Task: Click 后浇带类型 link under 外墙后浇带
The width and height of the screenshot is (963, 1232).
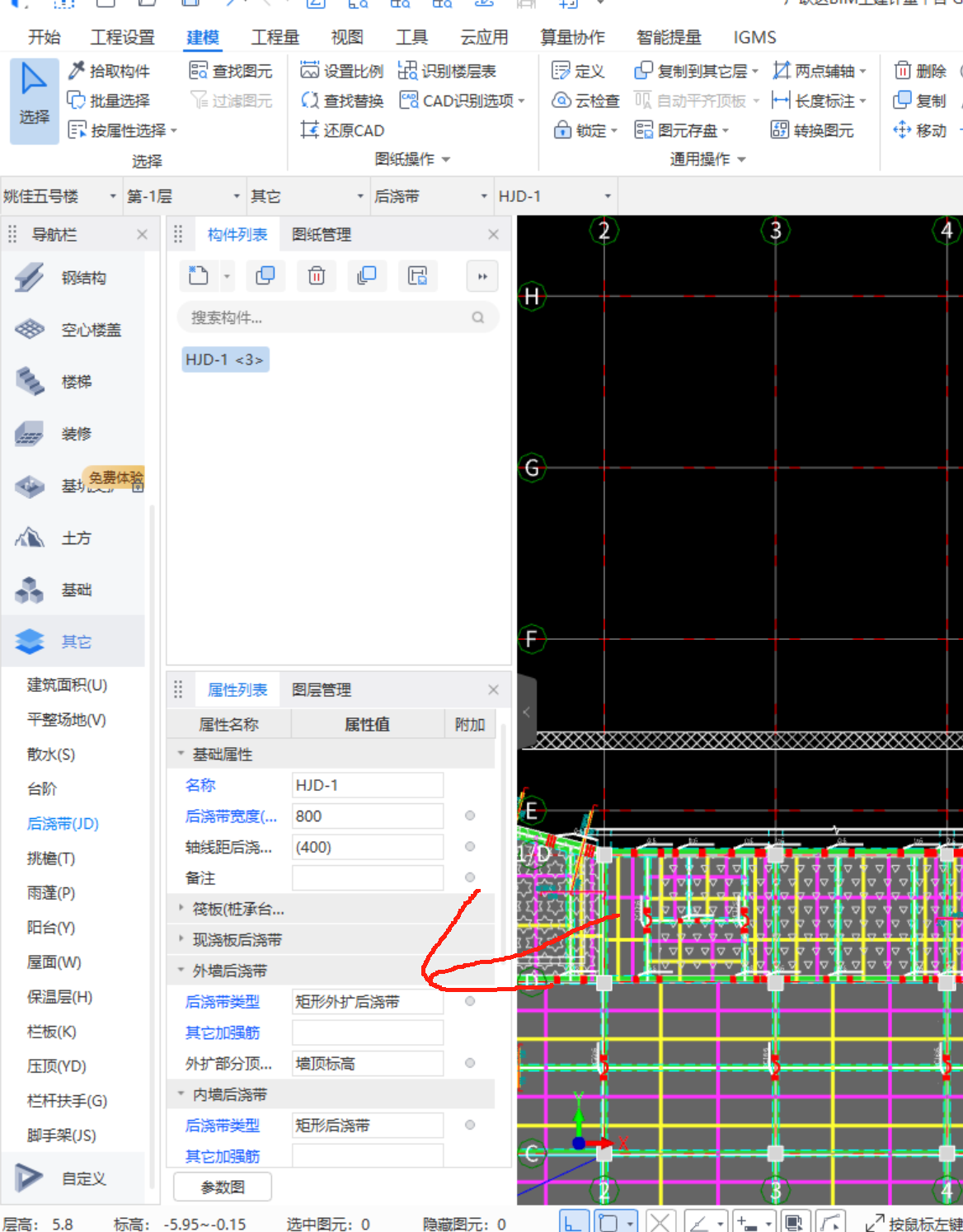Action: 223,1001
